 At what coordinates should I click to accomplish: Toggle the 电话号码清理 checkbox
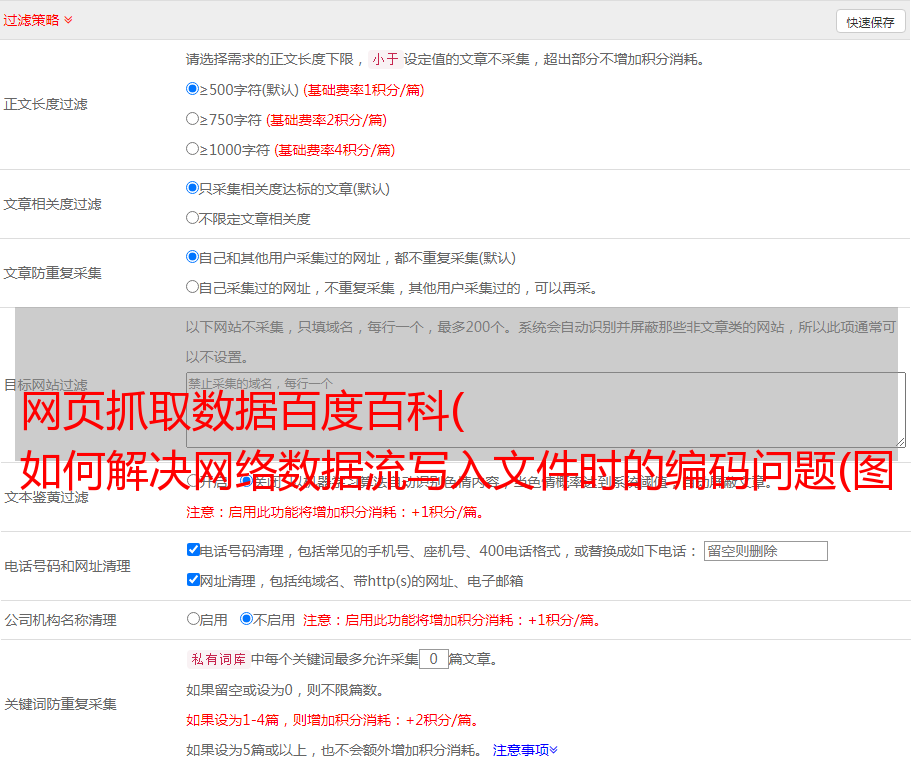click(x=194, y=550)
